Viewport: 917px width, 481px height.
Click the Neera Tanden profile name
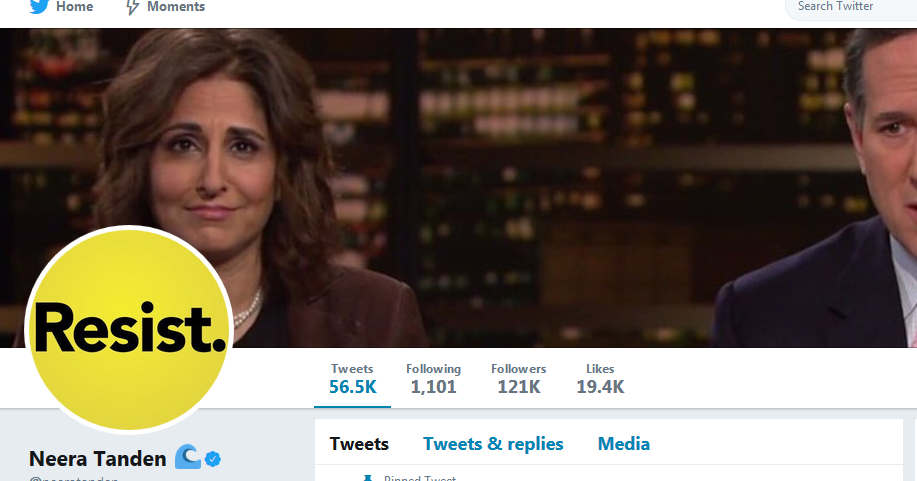pyautogui.click(x=98, y=459)
